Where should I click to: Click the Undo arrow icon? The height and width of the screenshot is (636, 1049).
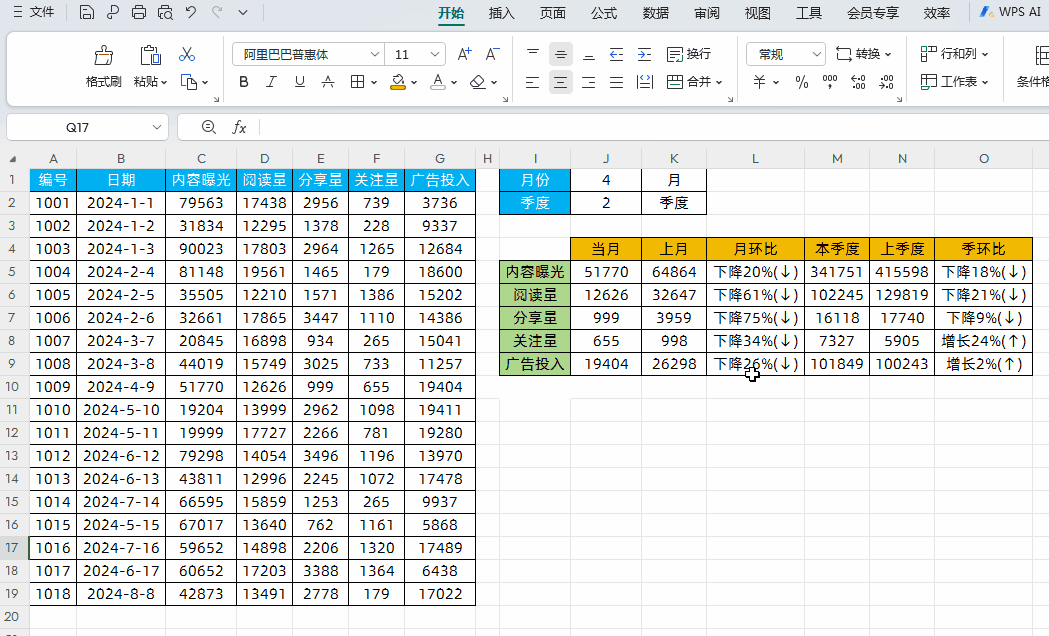[x=191, y=12]
